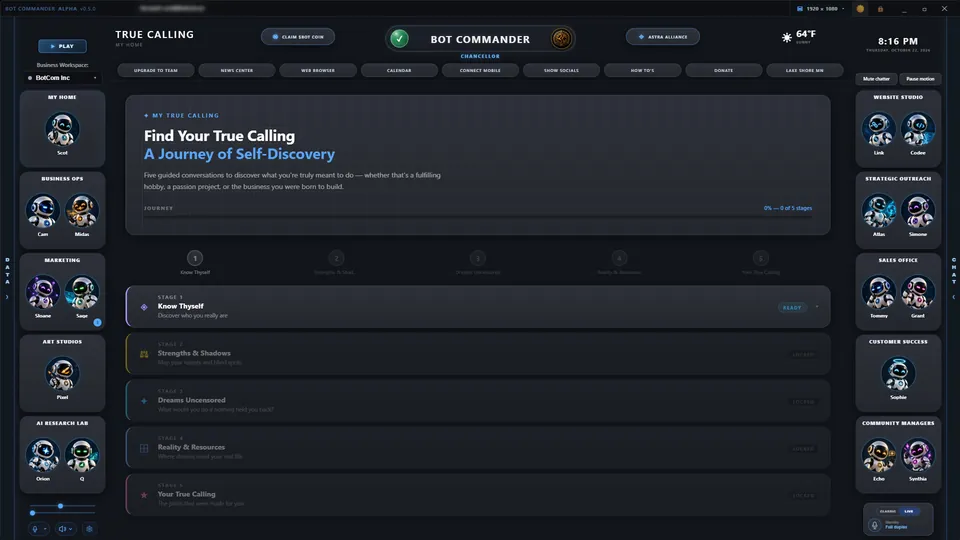Screen dimensions: 960x540
Task: Open the Stage 1 Know Thyself card
Action: tap(478, 307)
